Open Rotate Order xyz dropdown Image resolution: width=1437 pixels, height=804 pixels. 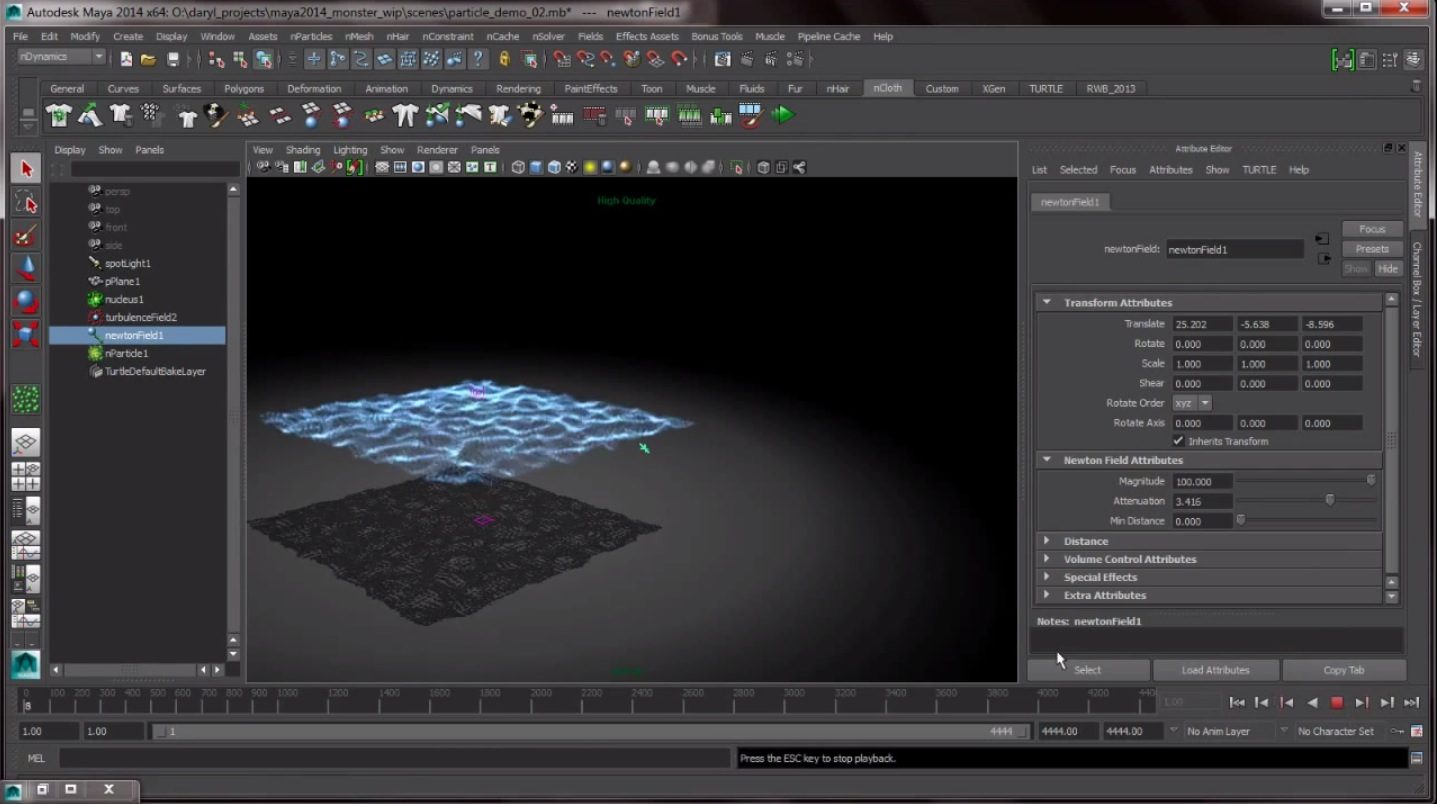(x=1192, y=403)
